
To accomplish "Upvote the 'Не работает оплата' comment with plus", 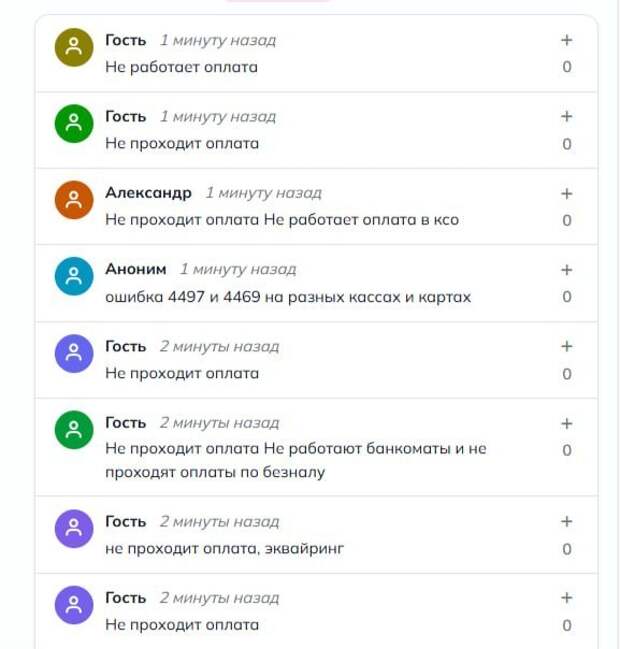I will point(566,41).
